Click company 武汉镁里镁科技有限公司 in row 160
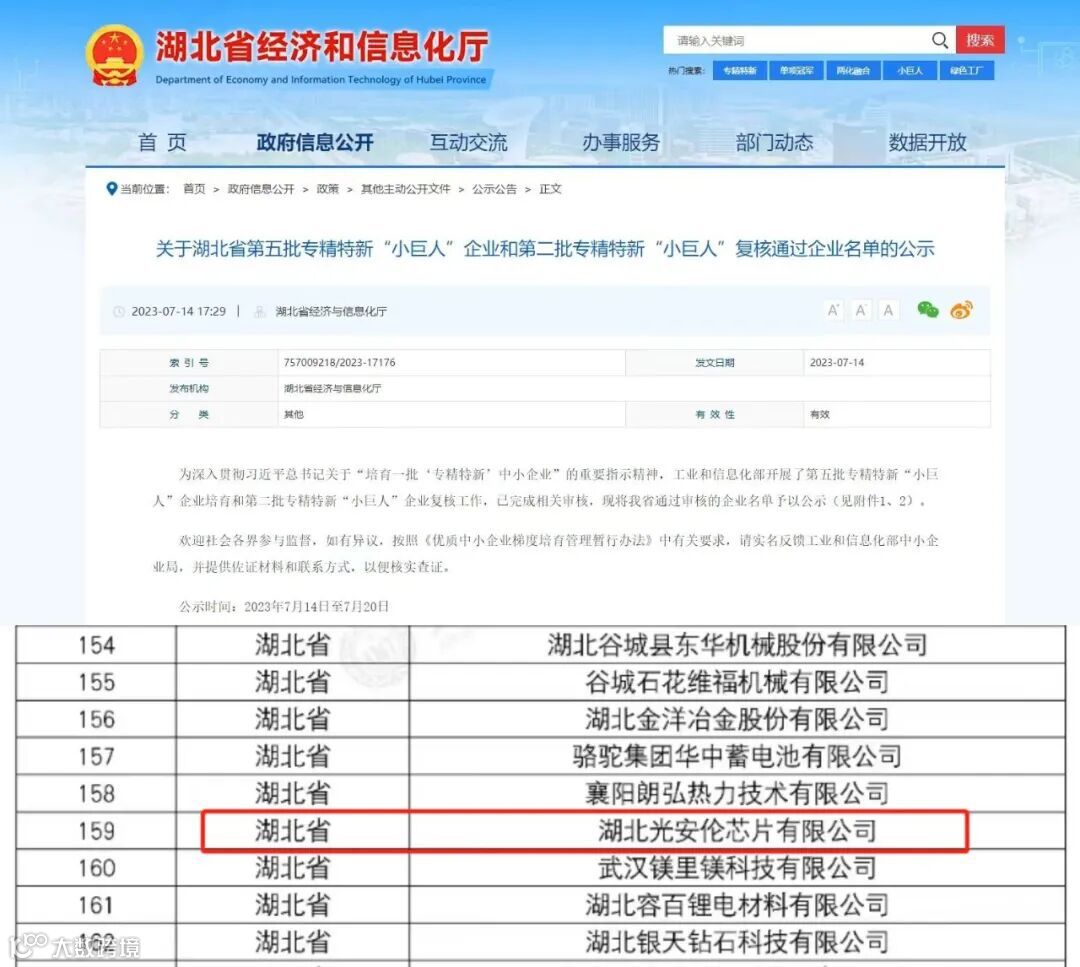The width and height of the screenshot is (1080, 967). point(737,869)
